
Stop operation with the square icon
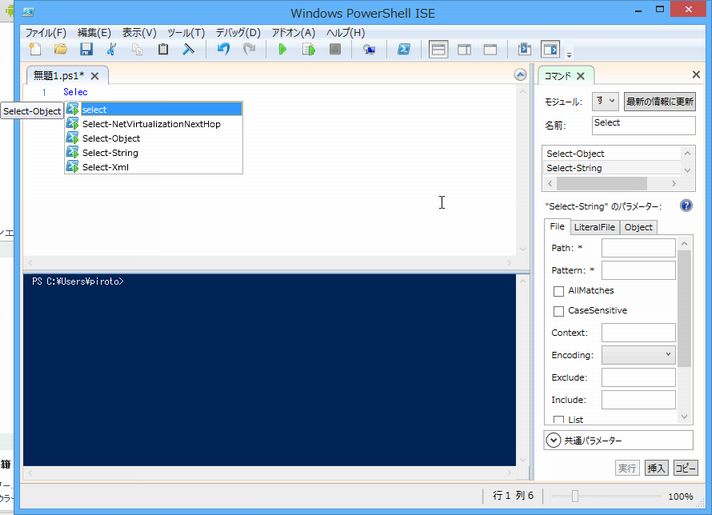point(335,49)
